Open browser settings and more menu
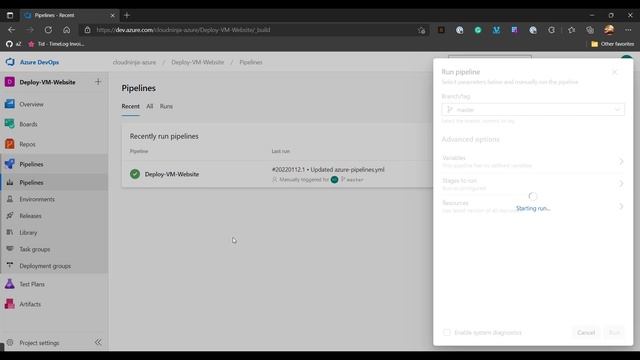 [628, 30]
